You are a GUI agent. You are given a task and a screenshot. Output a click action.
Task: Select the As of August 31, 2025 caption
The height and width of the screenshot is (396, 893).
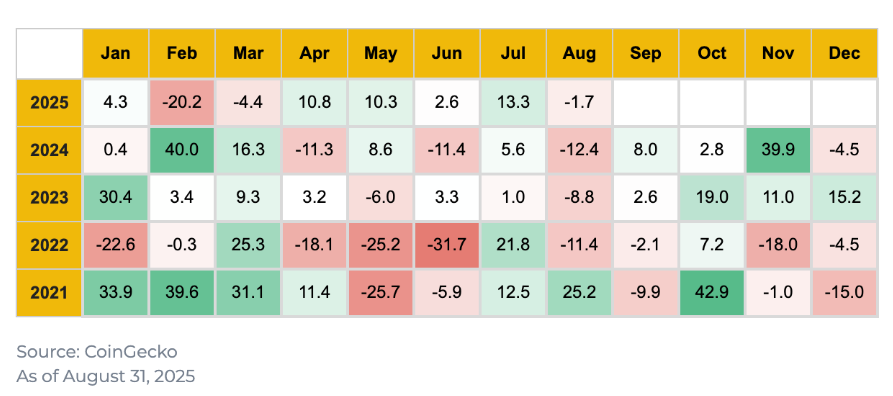pos(105,377)
